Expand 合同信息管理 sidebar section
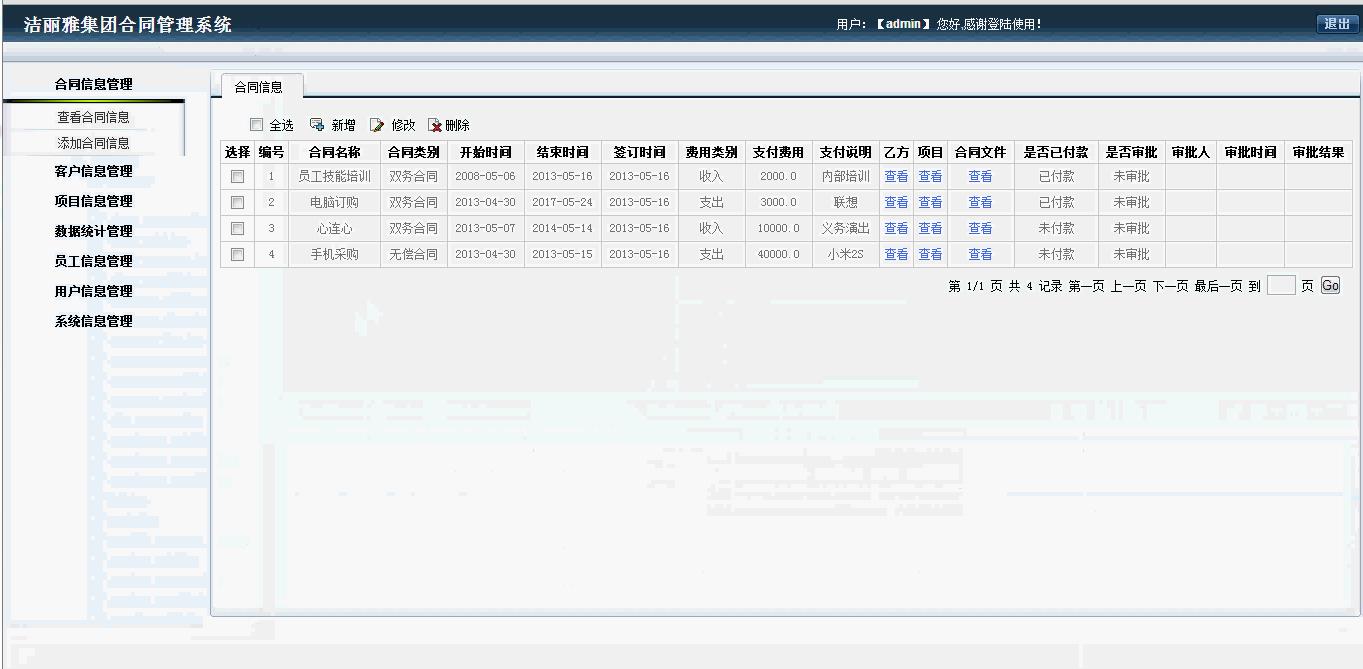This screenshot has width=1363, height=669. pos(93,84)
